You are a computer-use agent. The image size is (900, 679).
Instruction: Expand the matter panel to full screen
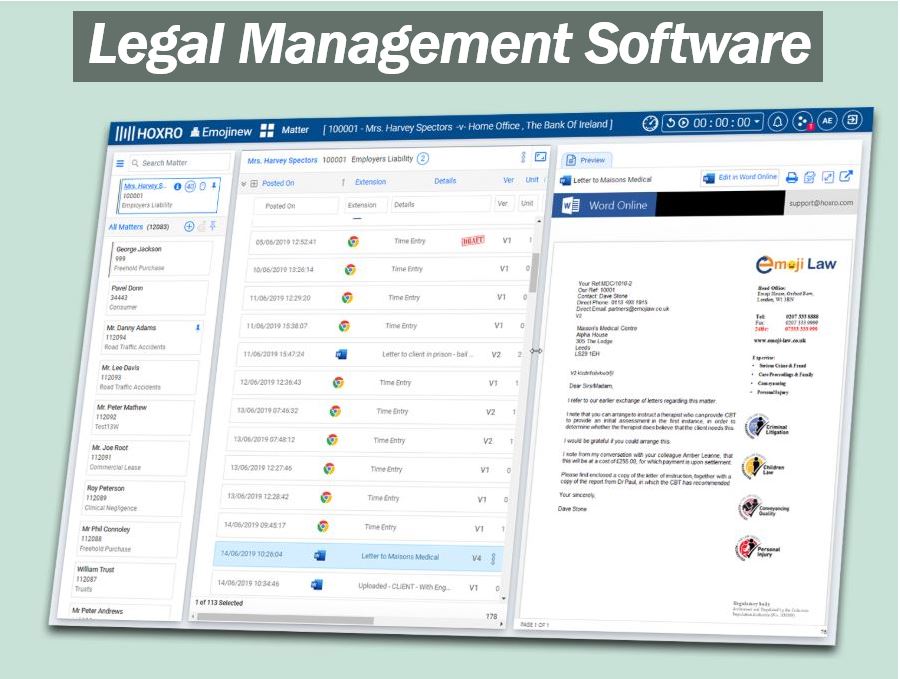point(540,156)
